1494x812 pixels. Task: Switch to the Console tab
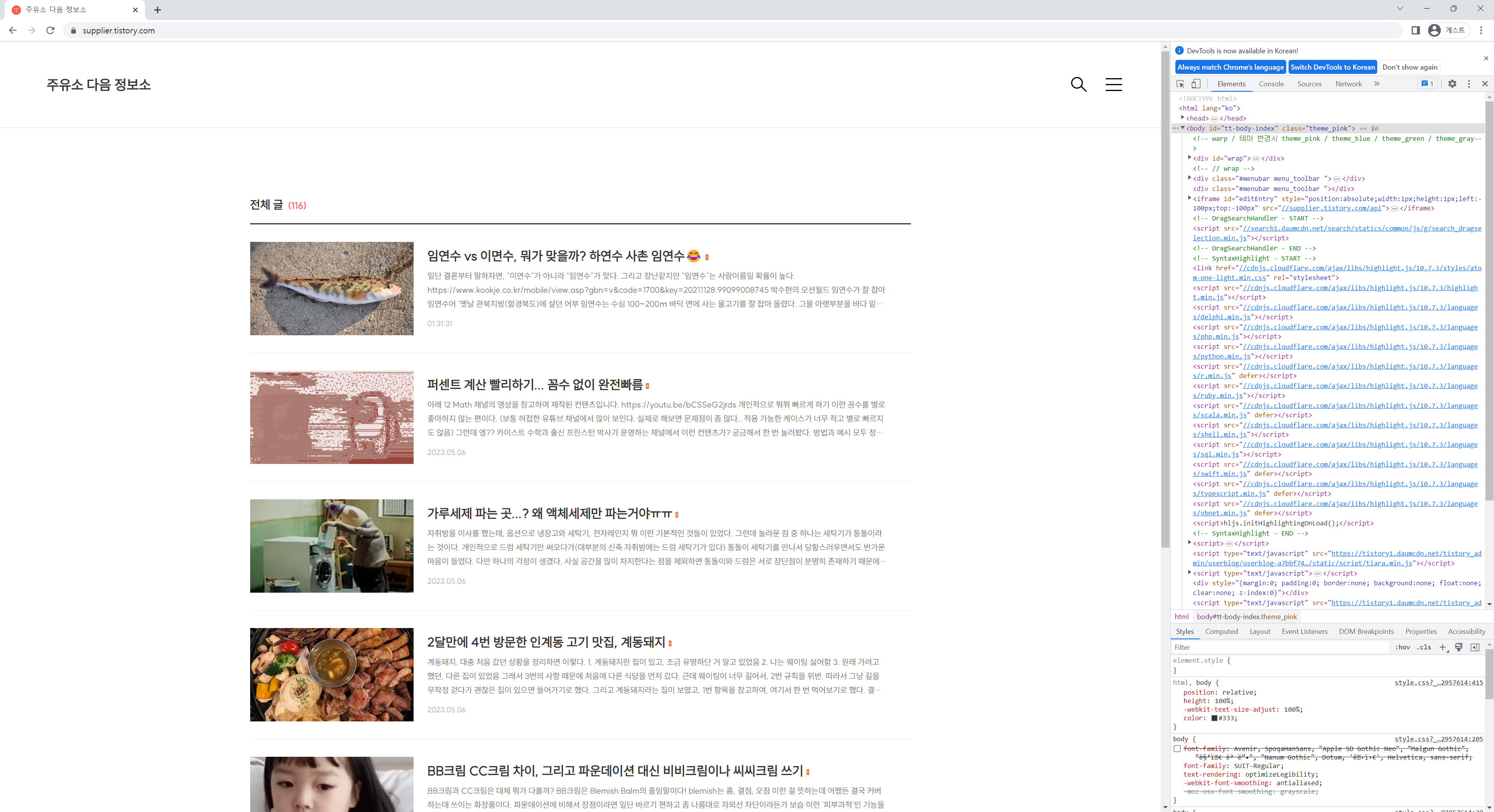[x=1271, y=84]
